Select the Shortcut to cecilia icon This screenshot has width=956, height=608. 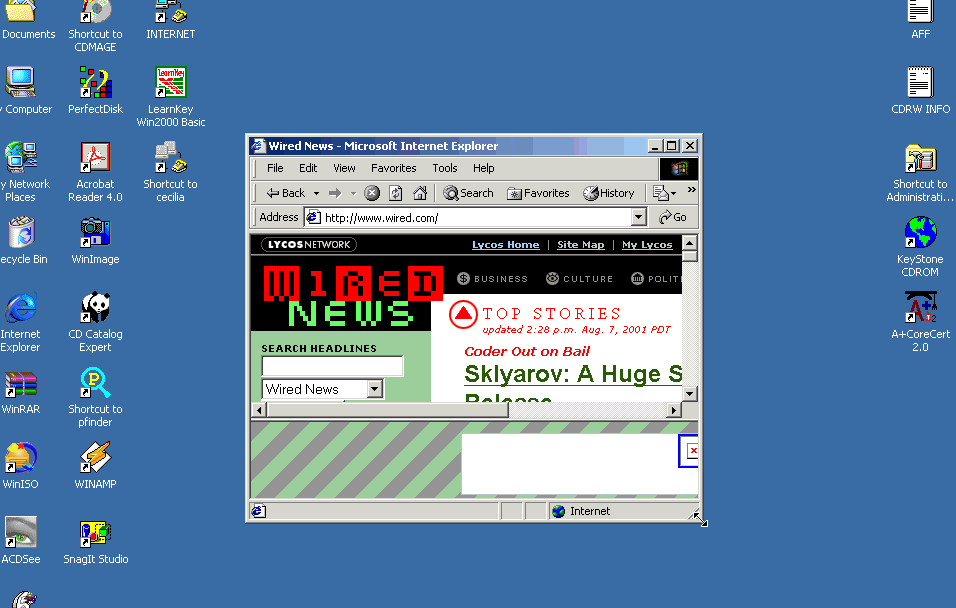coord(170,172)
